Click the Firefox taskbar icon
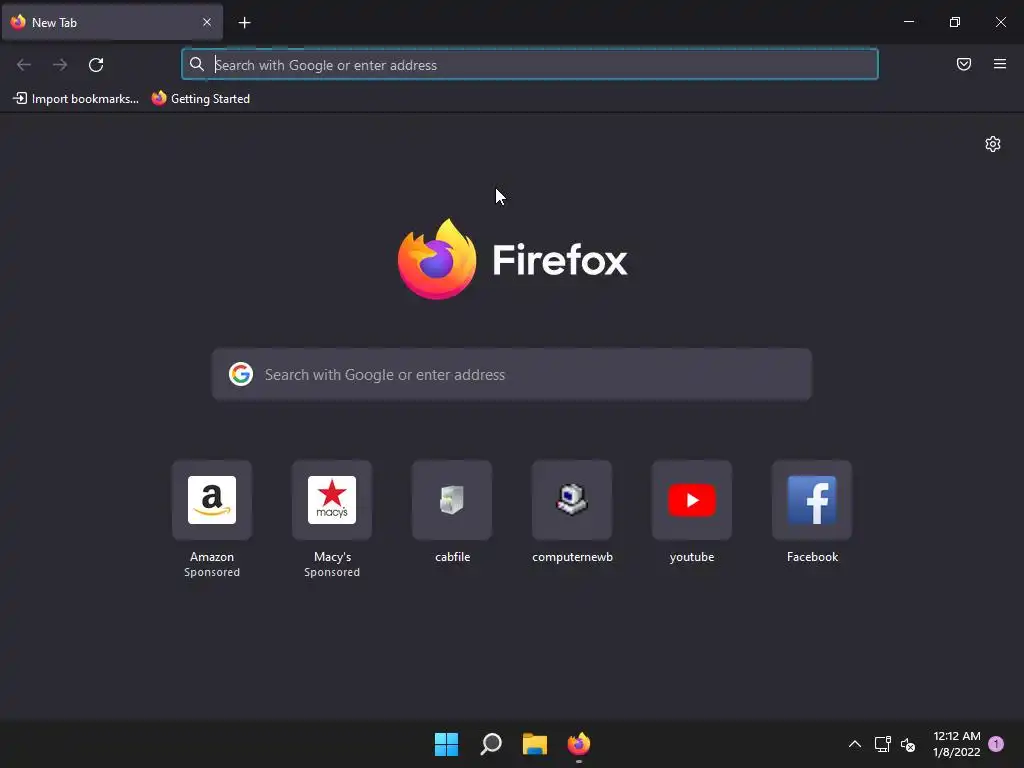Viewport: 1024px width, 768px height. tap(579, 744)
